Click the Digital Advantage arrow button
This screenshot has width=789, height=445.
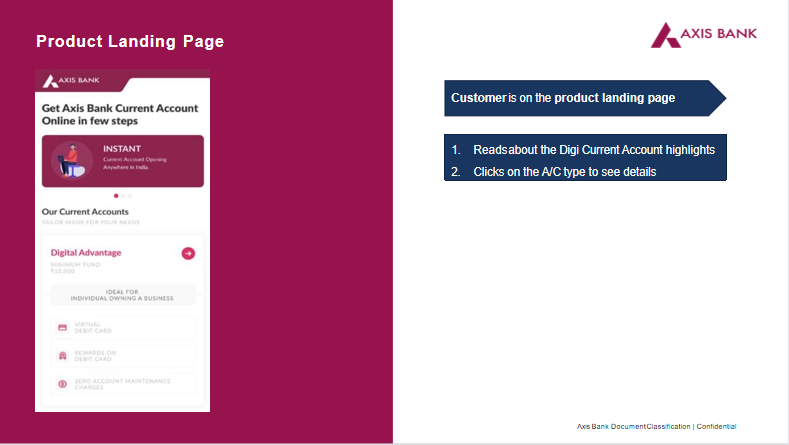(x=188, y=253)
